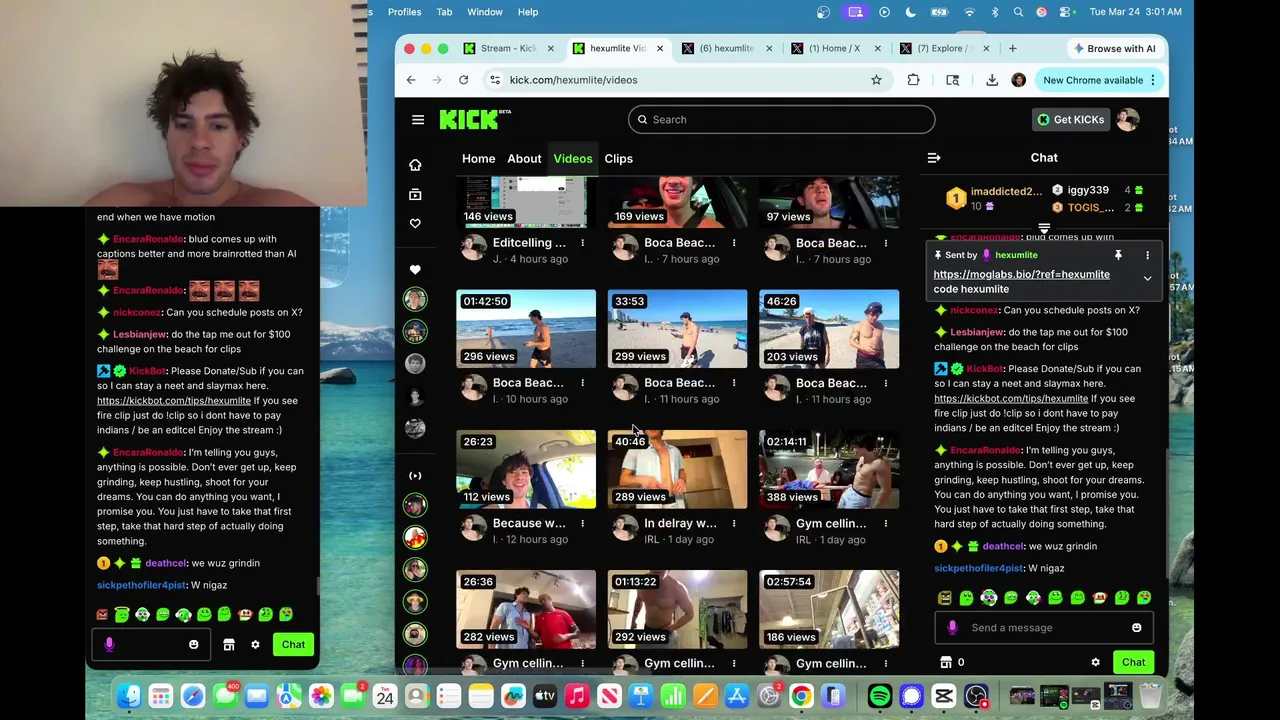Open the '(1) Home / X' browser tab
The width and height of the screenshot is (1280, 720).
tap(834, 48)
